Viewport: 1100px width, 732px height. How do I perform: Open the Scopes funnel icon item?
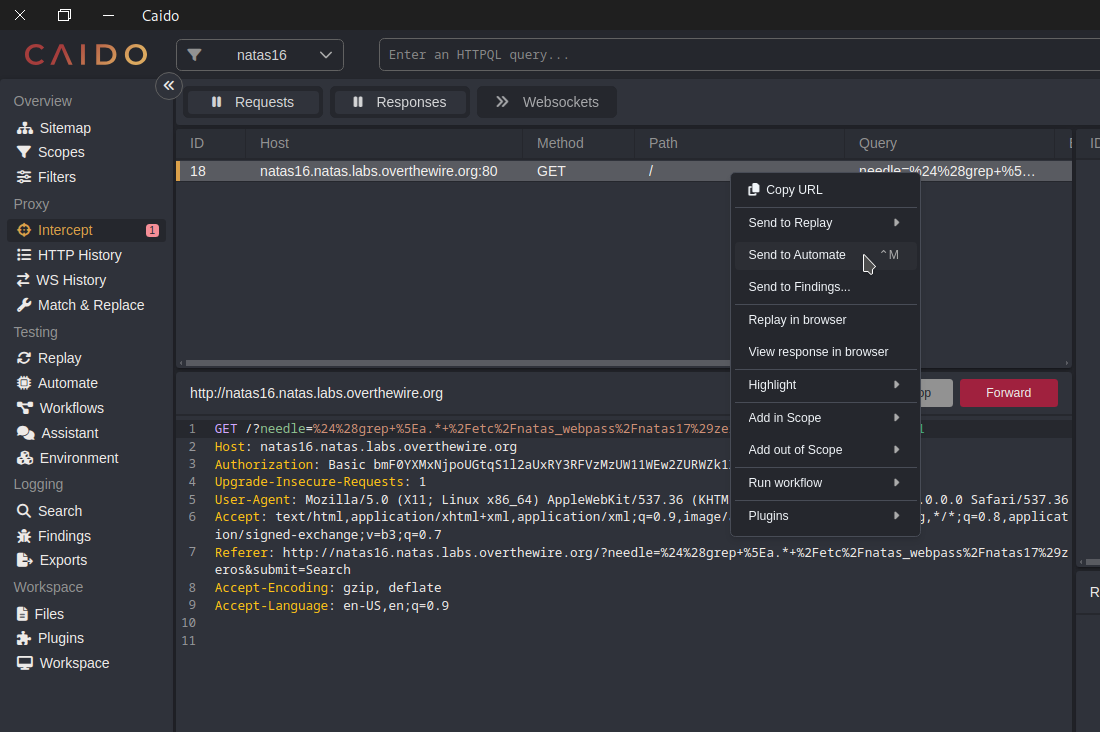click(61, 152)
